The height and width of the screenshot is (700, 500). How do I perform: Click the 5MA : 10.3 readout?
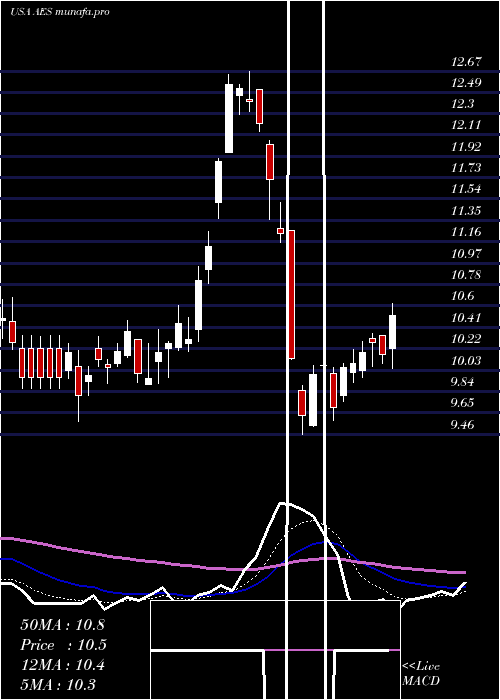coord(58,685)
